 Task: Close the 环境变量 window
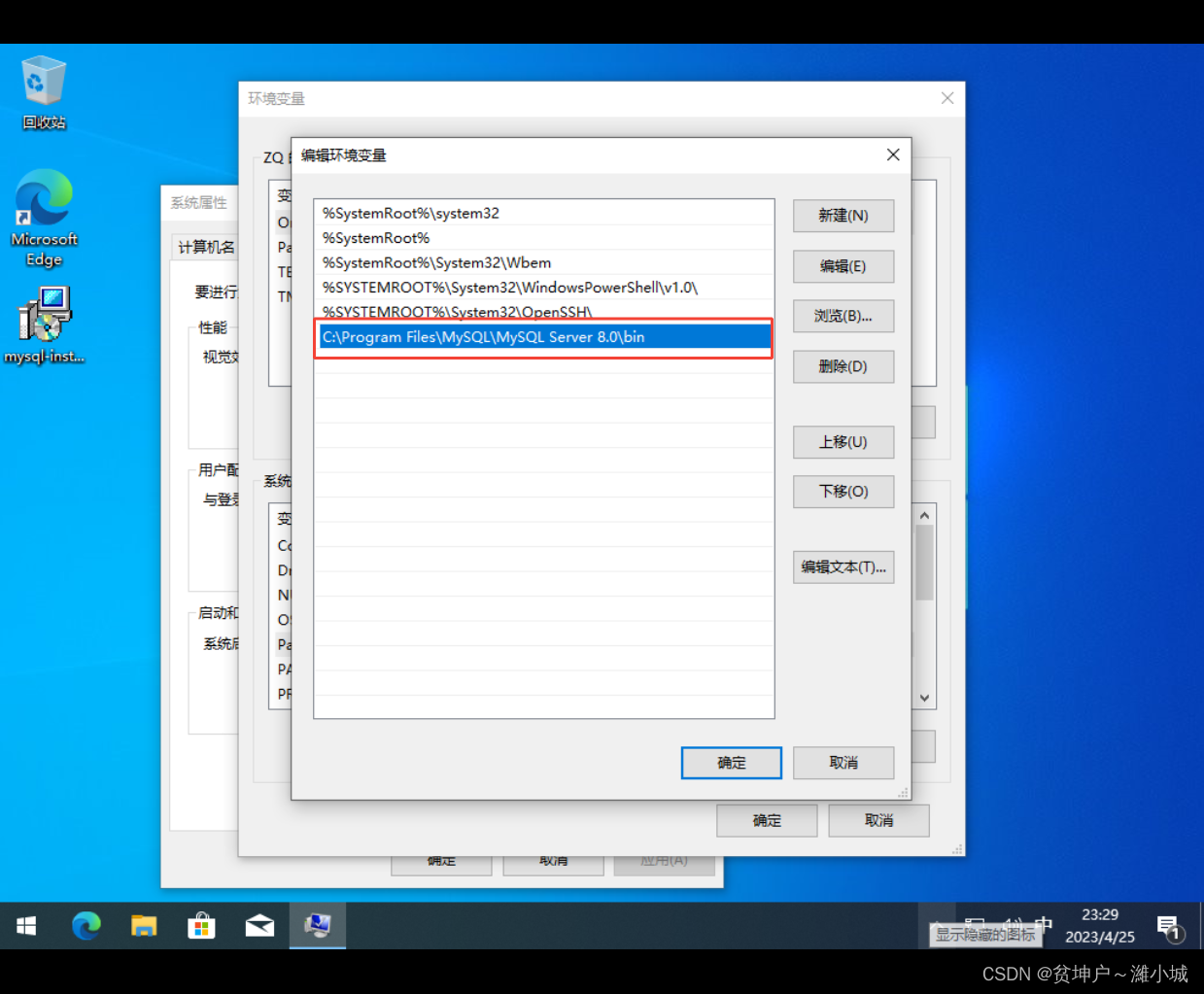(x=947, y=98)
